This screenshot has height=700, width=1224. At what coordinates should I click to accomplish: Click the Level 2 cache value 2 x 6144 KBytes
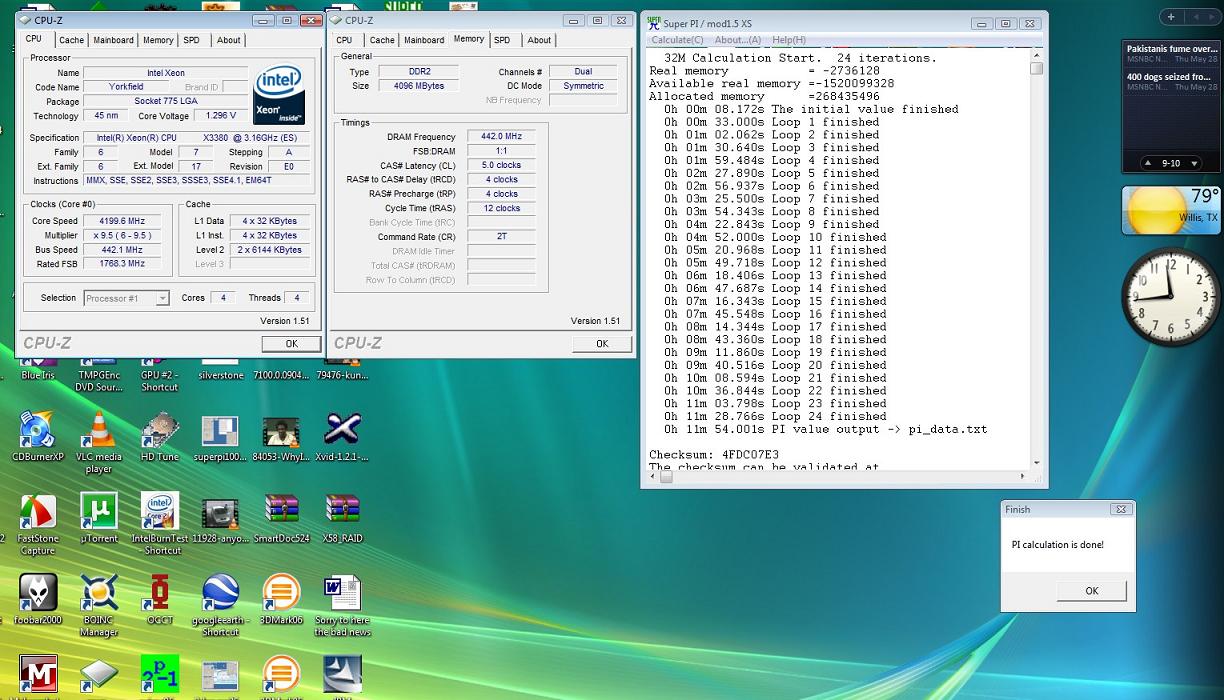pyautogui.click(x=271, y=250)
